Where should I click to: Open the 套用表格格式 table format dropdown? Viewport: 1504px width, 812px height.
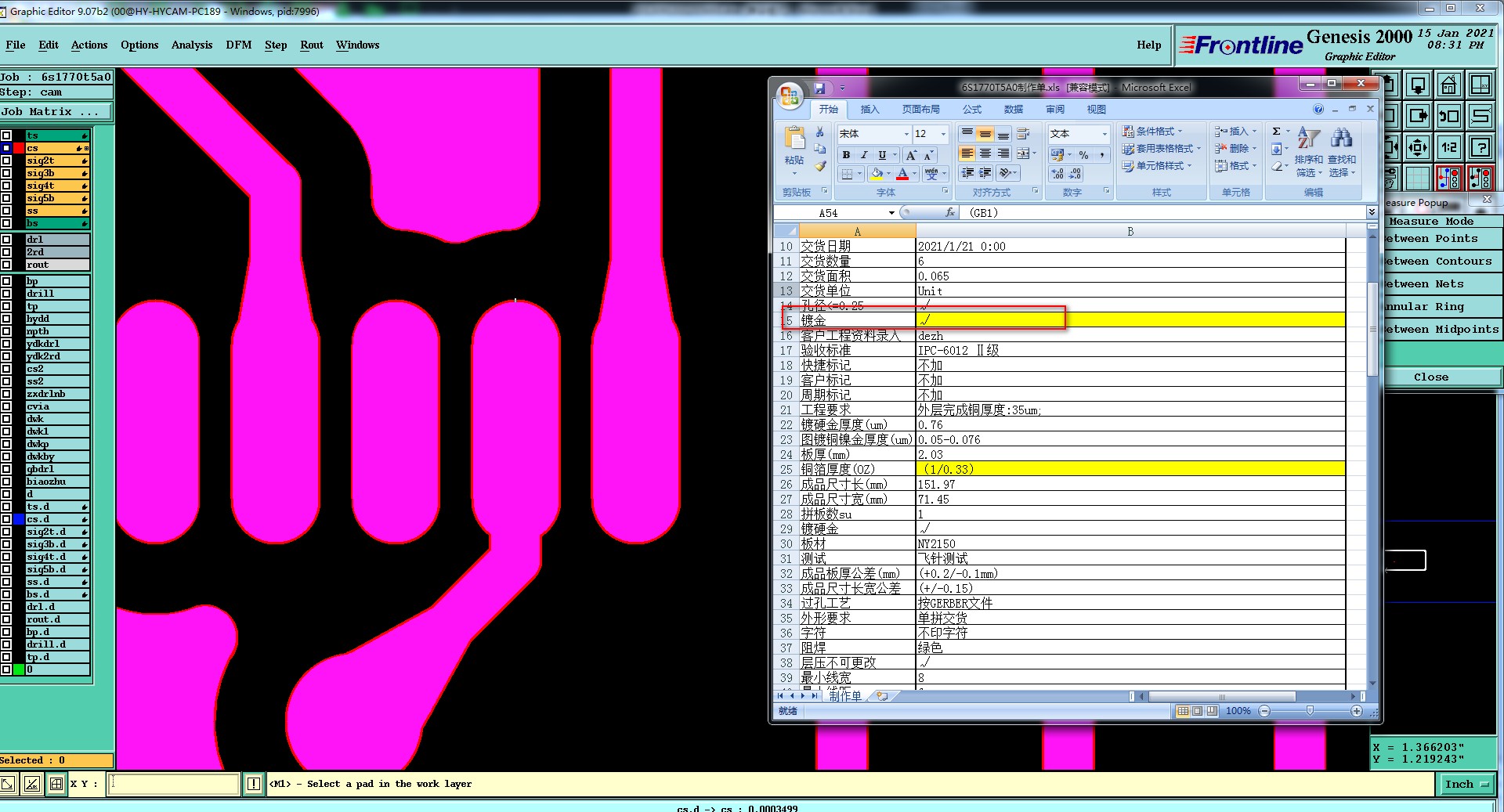(1161, 149)
